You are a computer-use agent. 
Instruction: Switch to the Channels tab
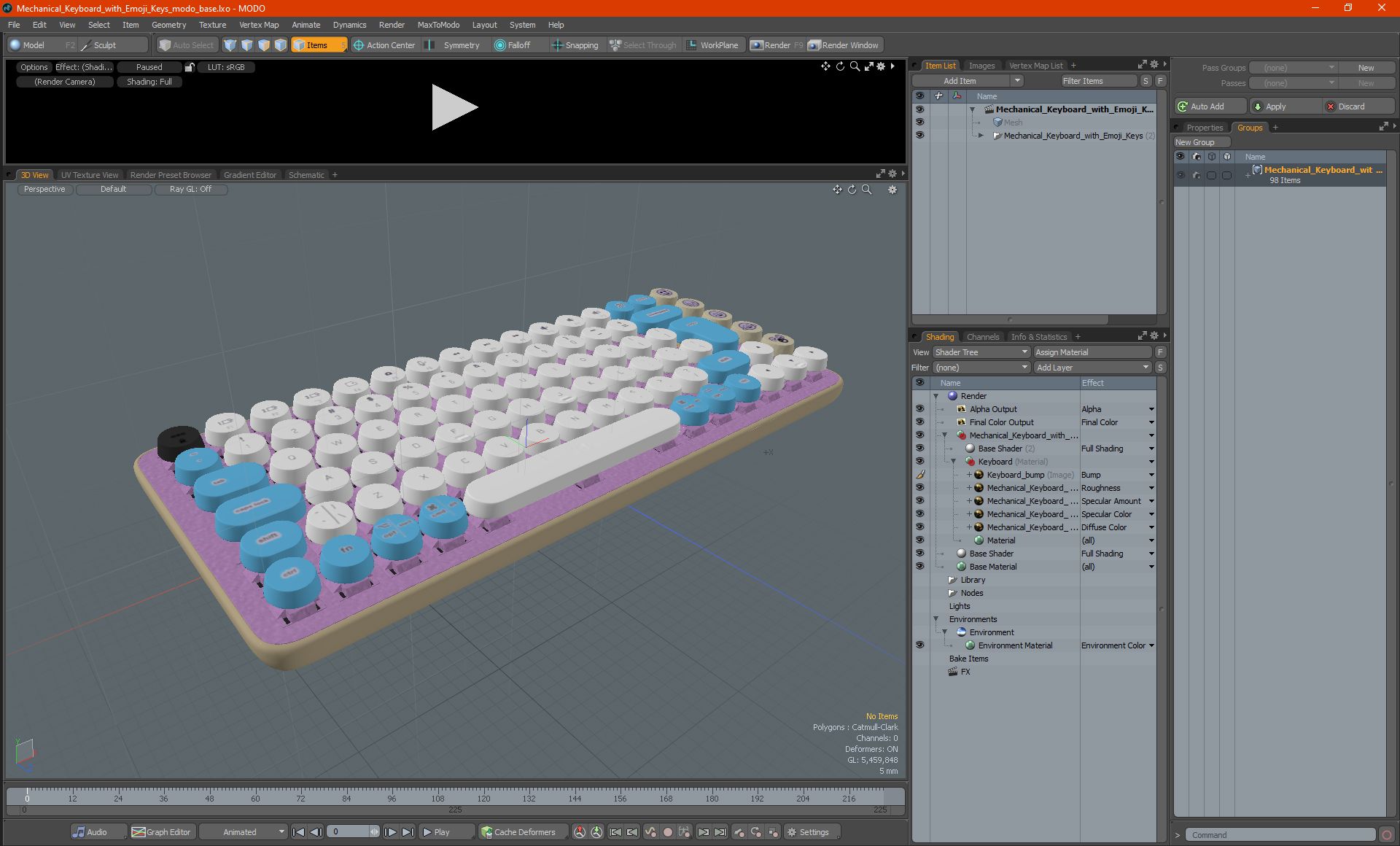(x=982, y=337)
